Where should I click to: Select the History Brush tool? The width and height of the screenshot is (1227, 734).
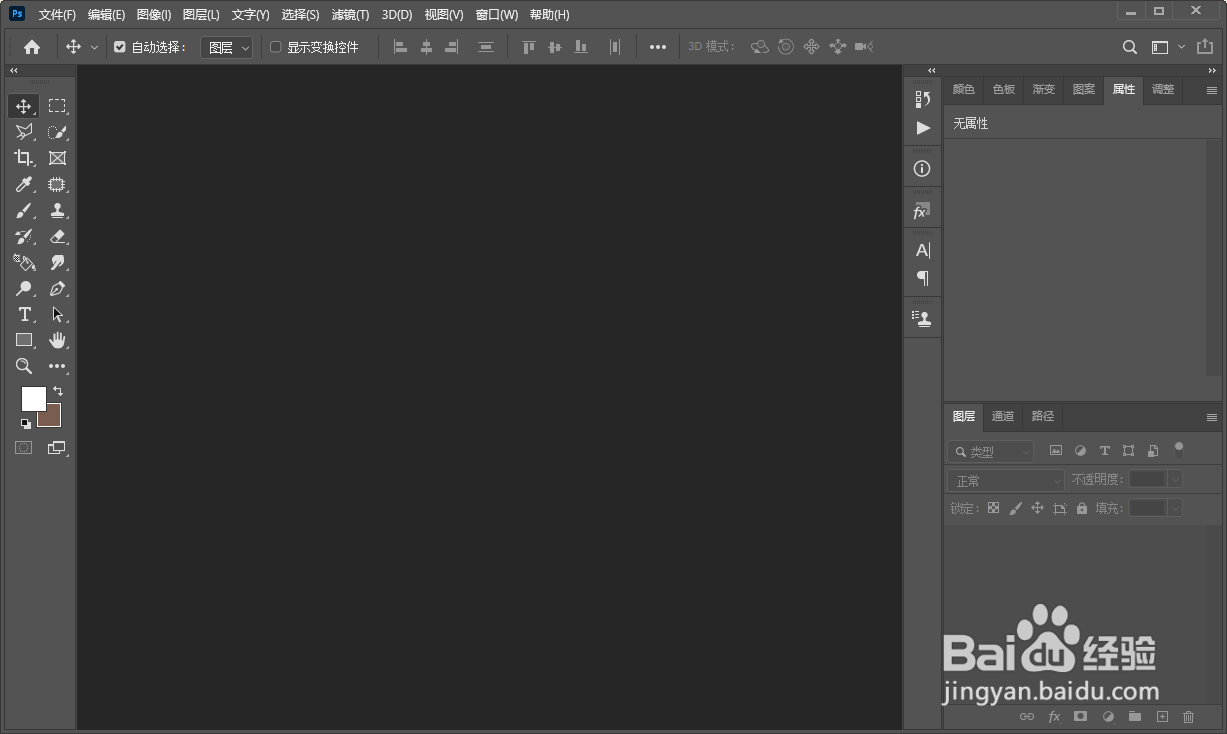[x=24, y=237]
